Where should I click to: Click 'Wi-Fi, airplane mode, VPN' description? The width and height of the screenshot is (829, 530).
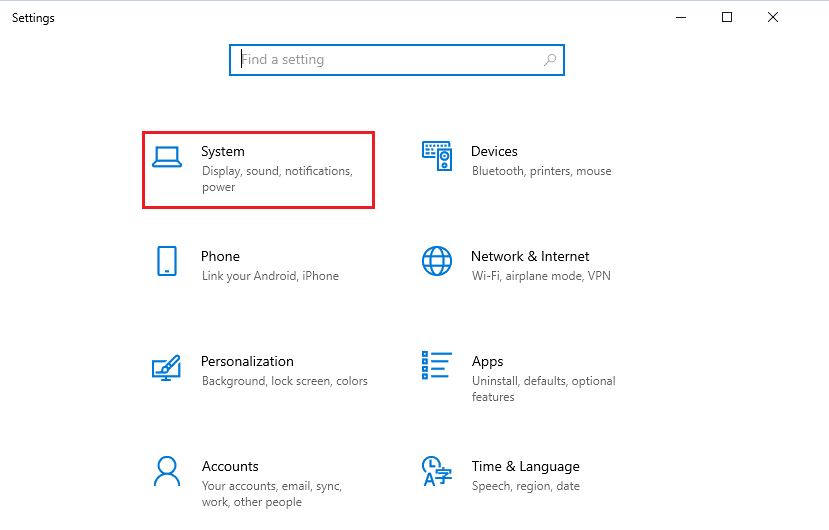point(541,276)
